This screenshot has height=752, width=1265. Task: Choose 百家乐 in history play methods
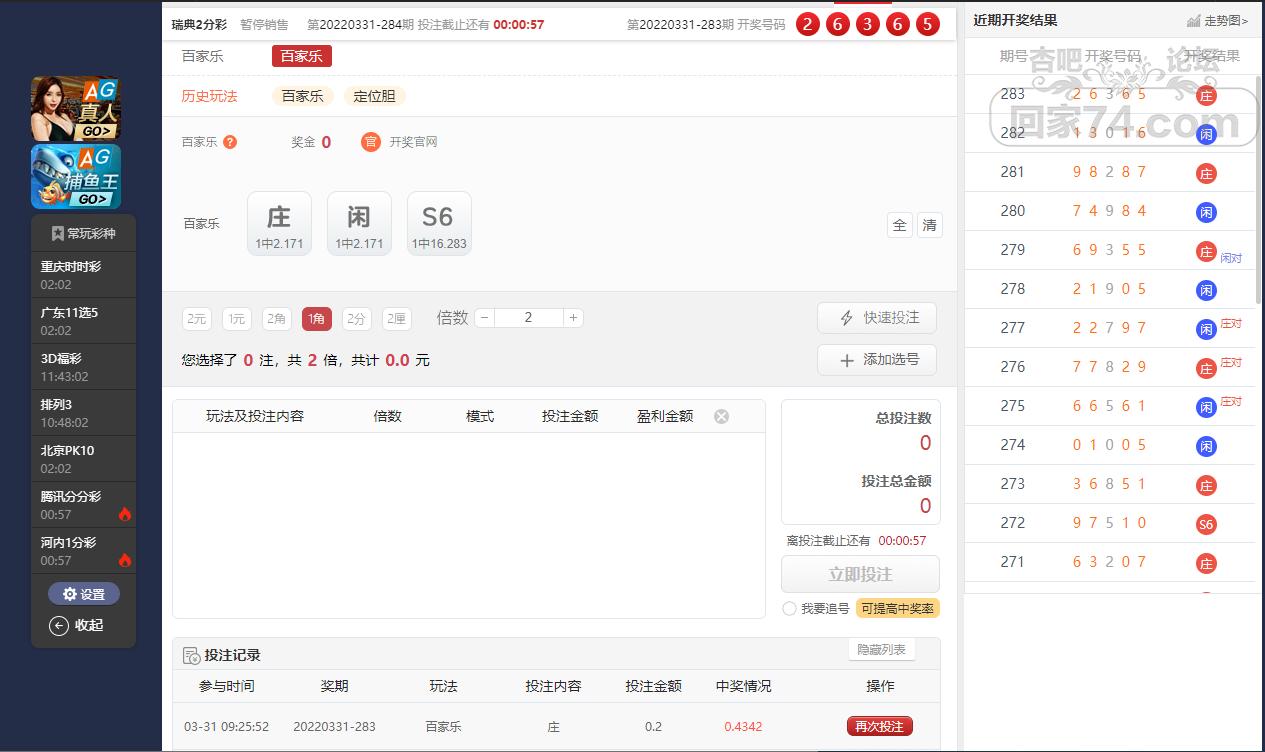[302, 96]
